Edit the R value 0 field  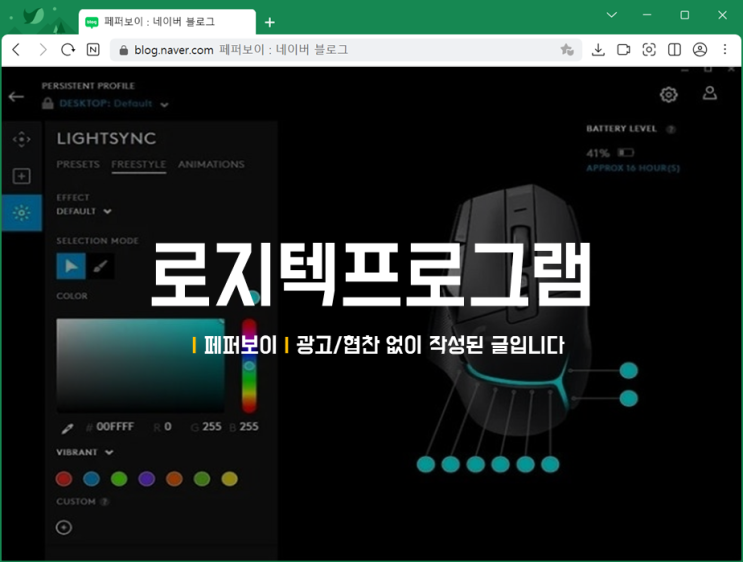pyautogui.click(x=167, y=427)
